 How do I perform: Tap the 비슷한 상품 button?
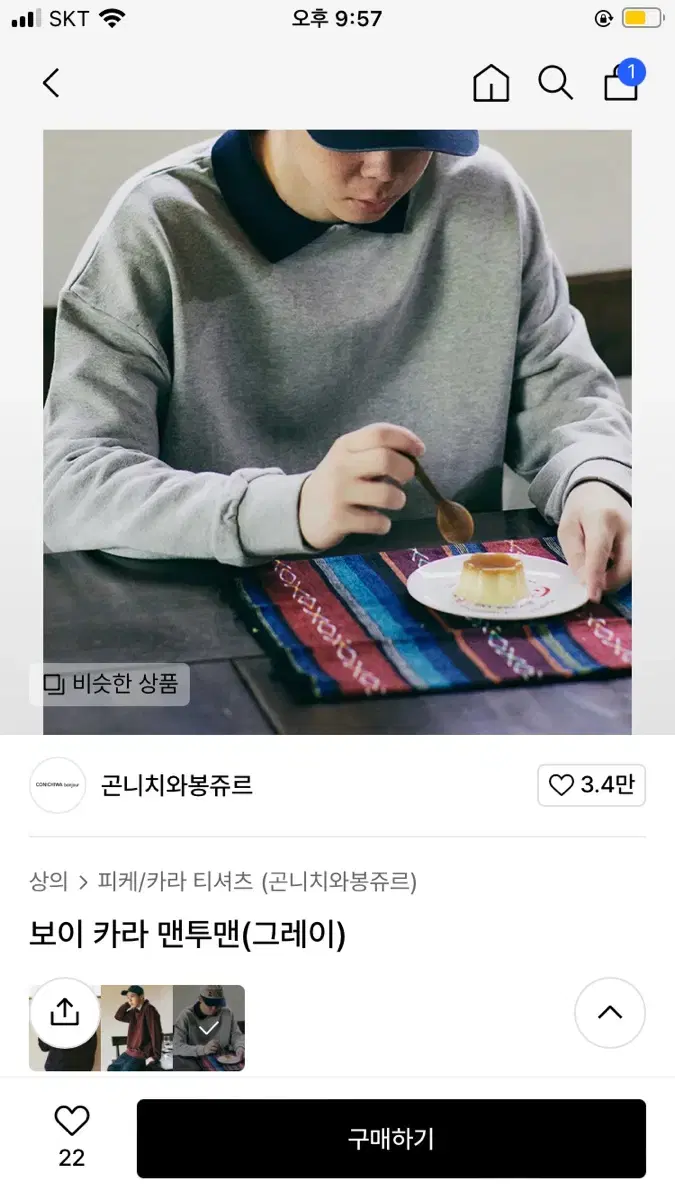coord(110,685)
